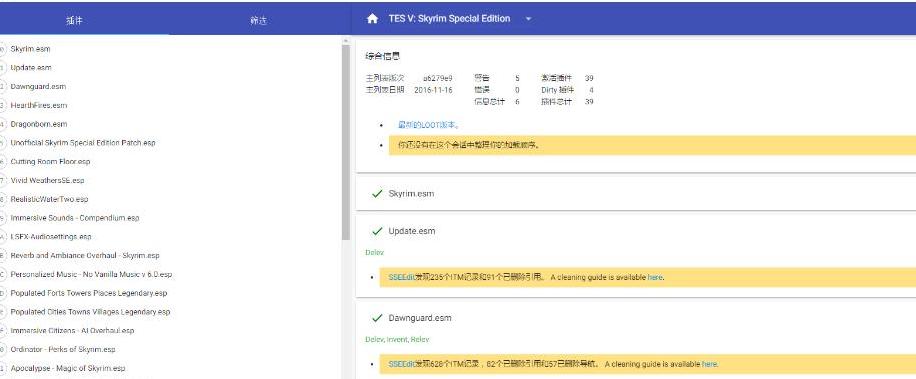Select Reverb and Ambiance Overhaul - Skyrim.esp

(85, 256)
